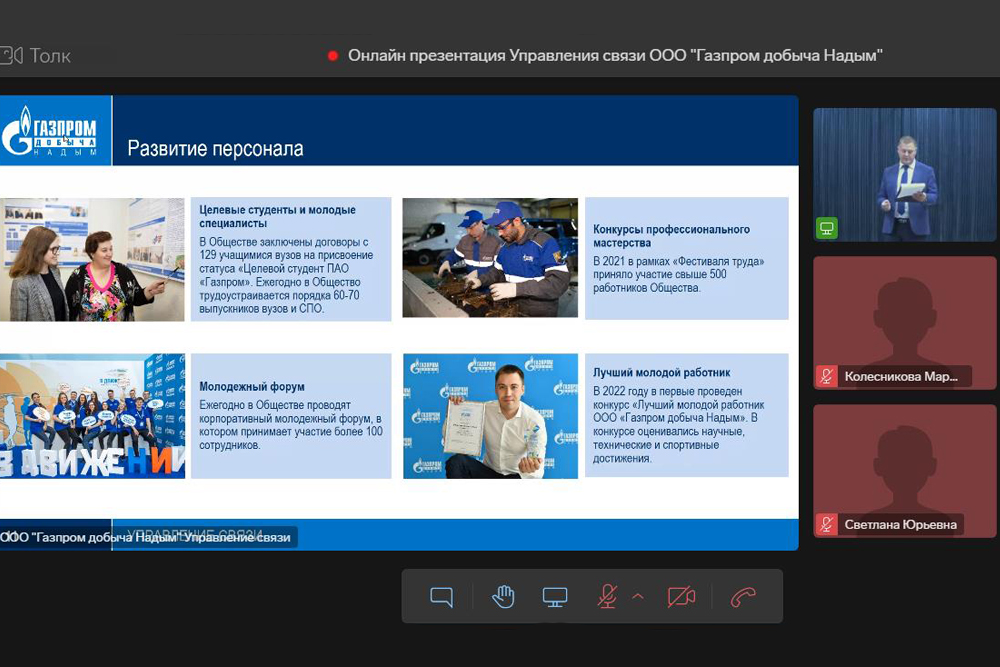End the call with the red phone
Viewport: 1000px width, 667px height.
pos(742,597)
